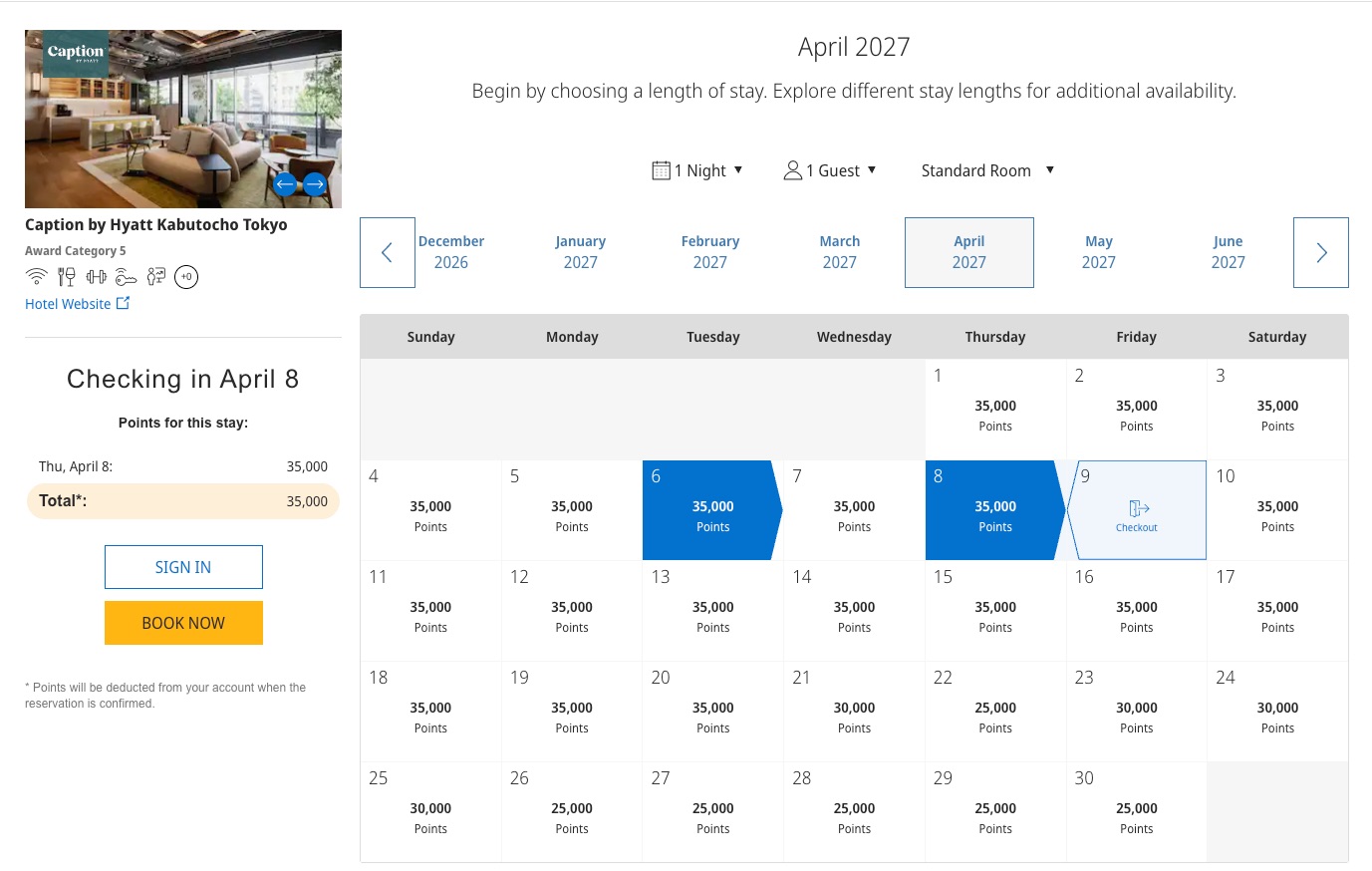
Task: Select April 5 on the calendar
Action: pyautogui.click(x=572, y=510)
